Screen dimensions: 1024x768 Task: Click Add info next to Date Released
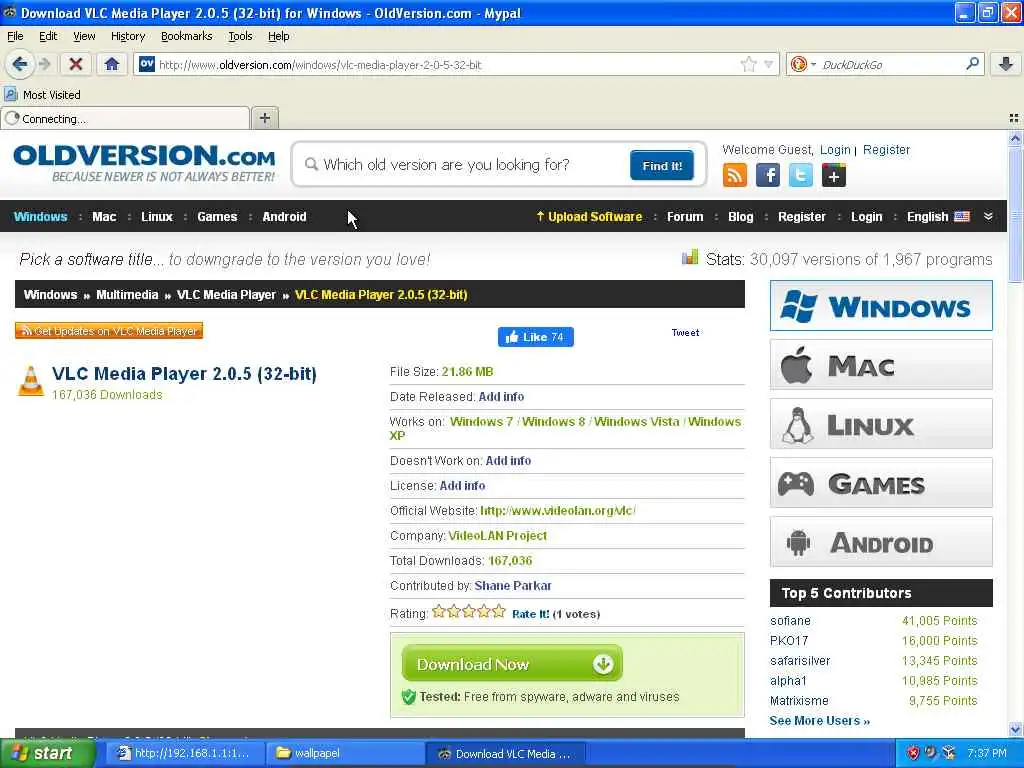click(501, 396)
